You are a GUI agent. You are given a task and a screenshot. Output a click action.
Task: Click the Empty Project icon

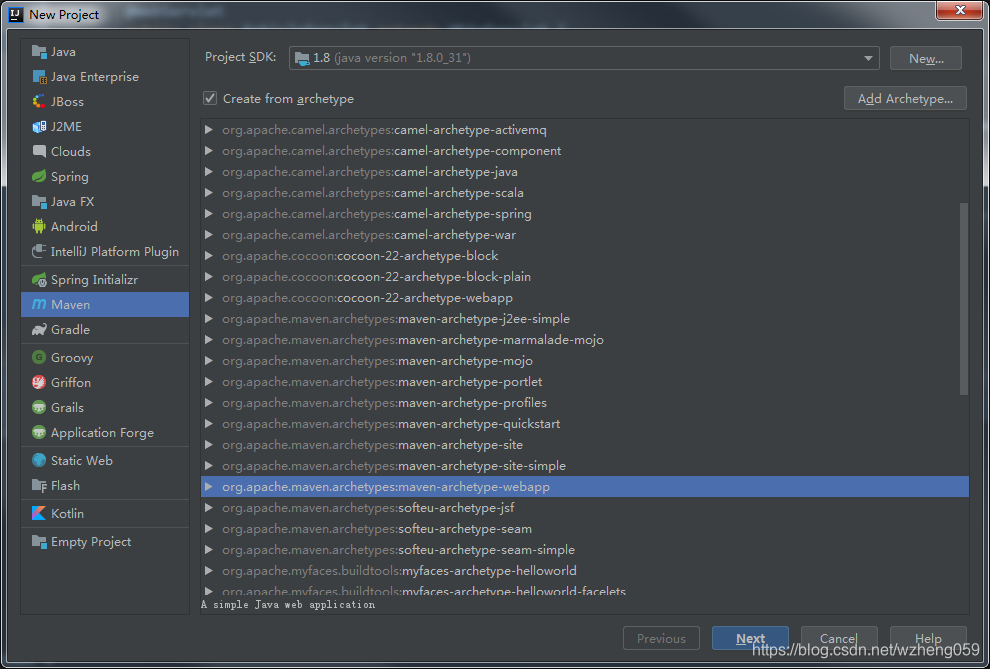pyautogui.click(x=39, y=542)
